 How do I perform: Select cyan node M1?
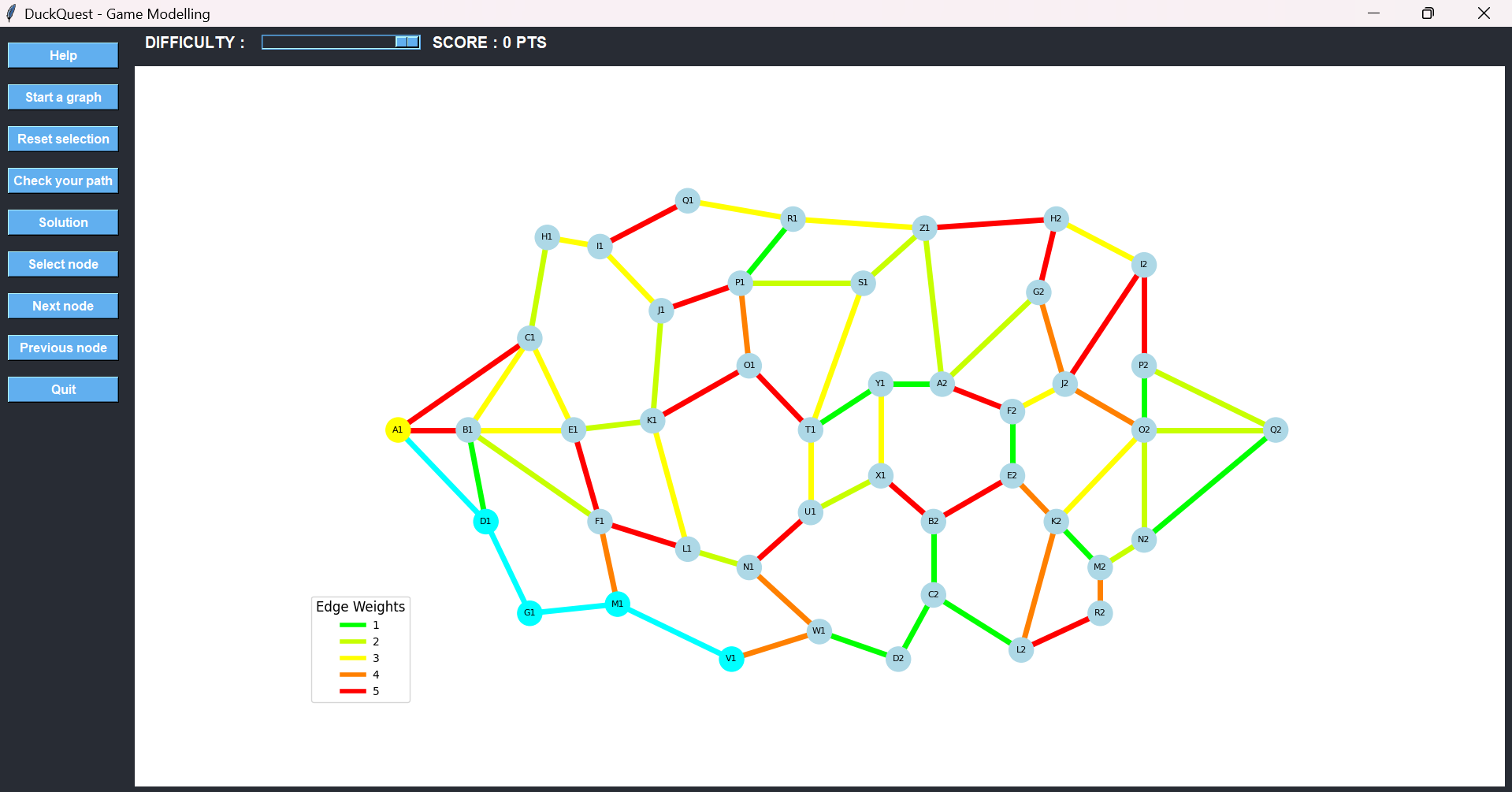[617, 604]
